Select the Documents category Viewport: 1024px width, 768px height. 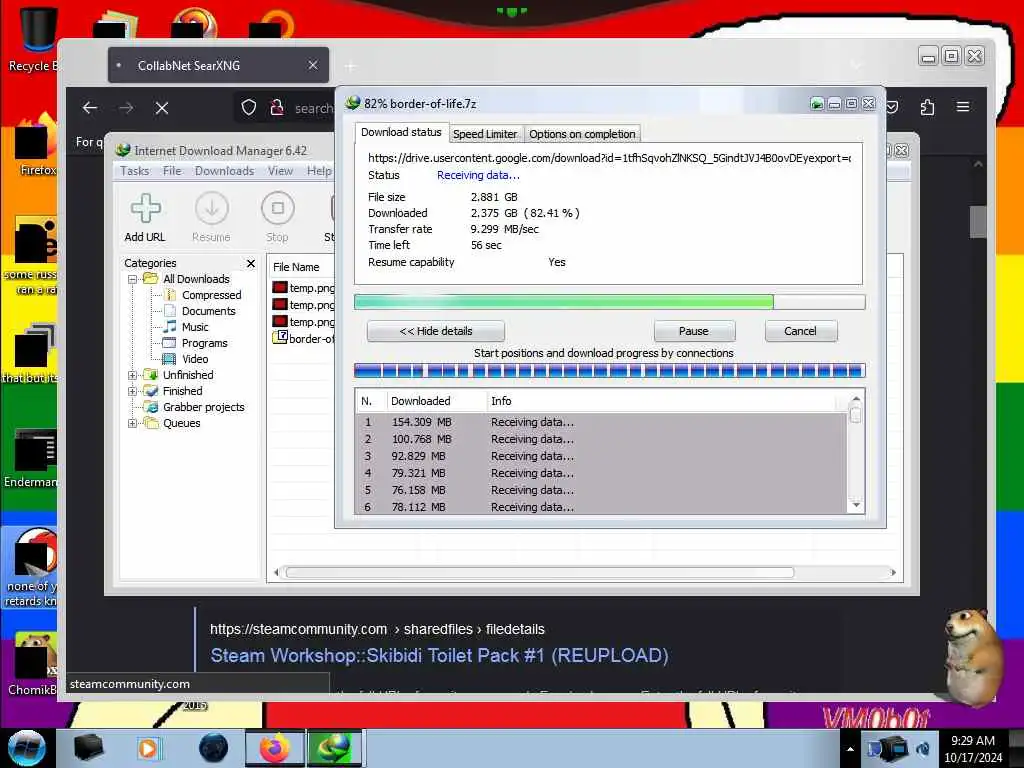[208, 311]
